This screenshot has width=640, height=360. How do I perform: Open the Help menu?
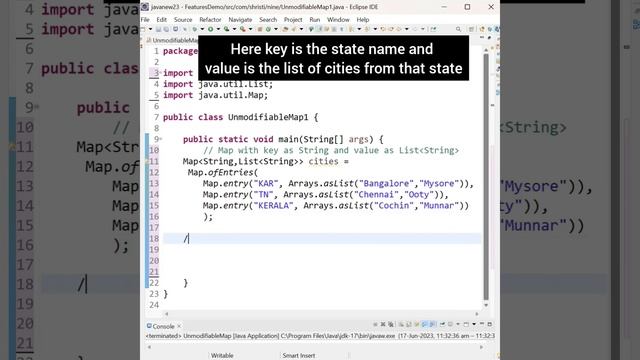pyautogui.click(x=363, y=20)
